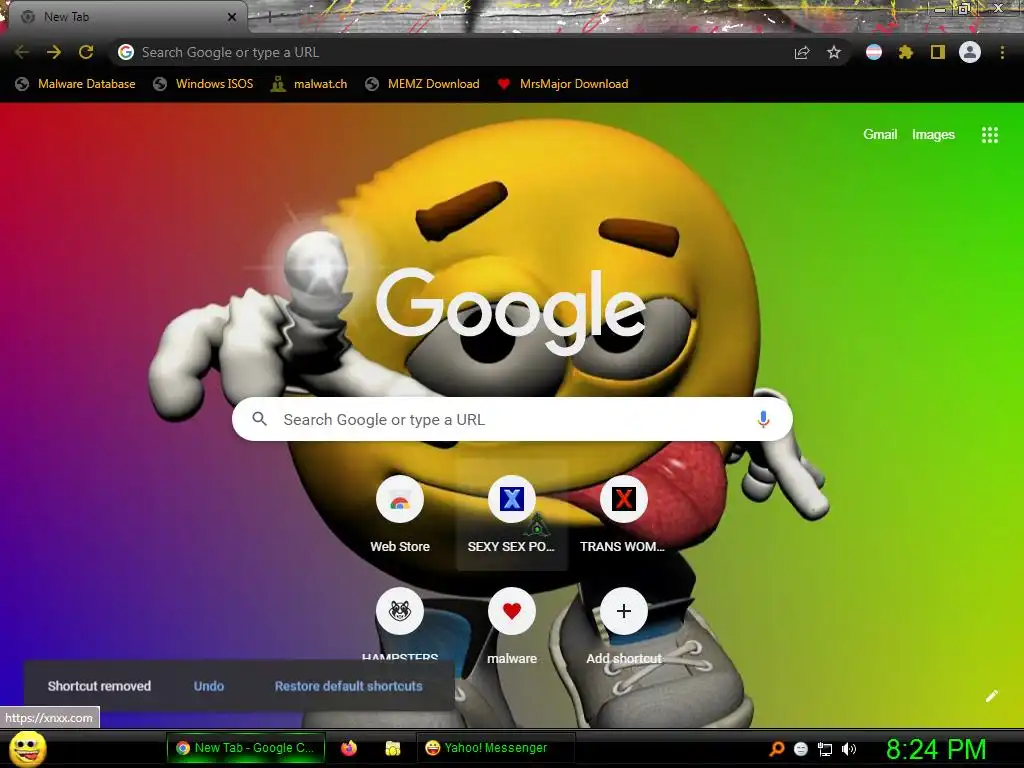1024x768 pixels.
Task: Open malwat.ch bookmark
Action: tap(310, 84)
